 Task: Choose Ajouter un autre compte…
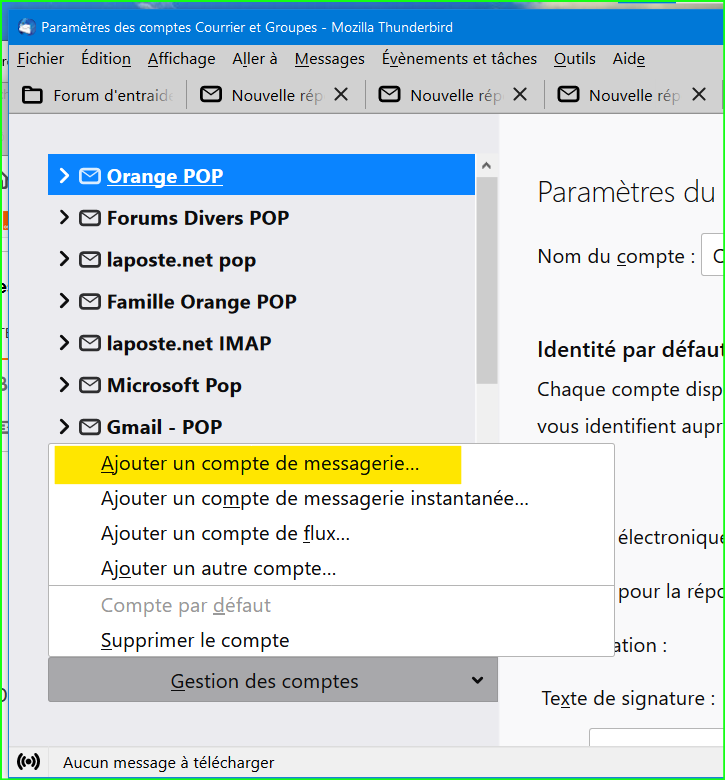coord(331,568)
